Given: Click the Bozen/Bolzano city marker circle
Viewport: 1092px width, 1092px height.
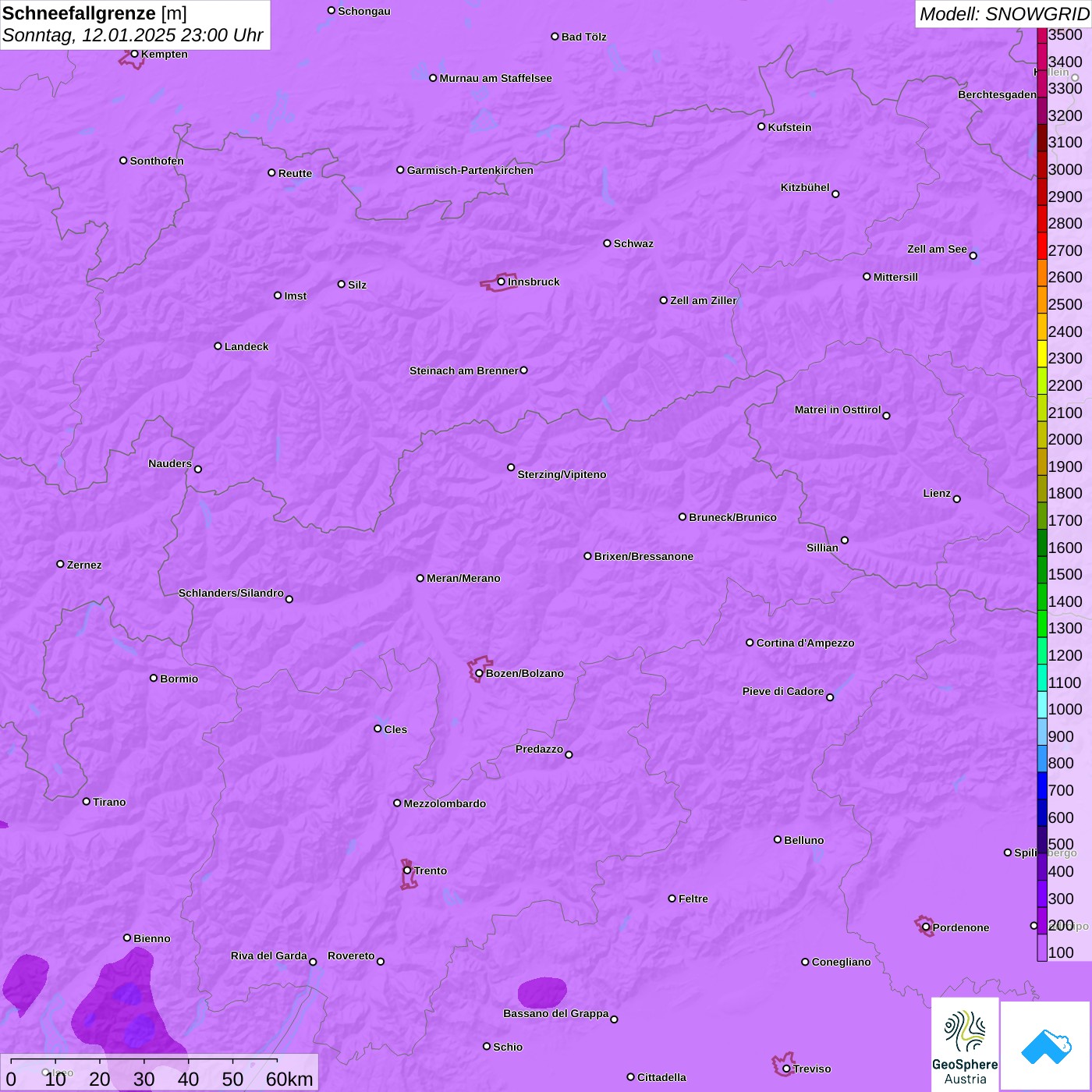Looking at the screenshot, I should (x=480, y=673).
